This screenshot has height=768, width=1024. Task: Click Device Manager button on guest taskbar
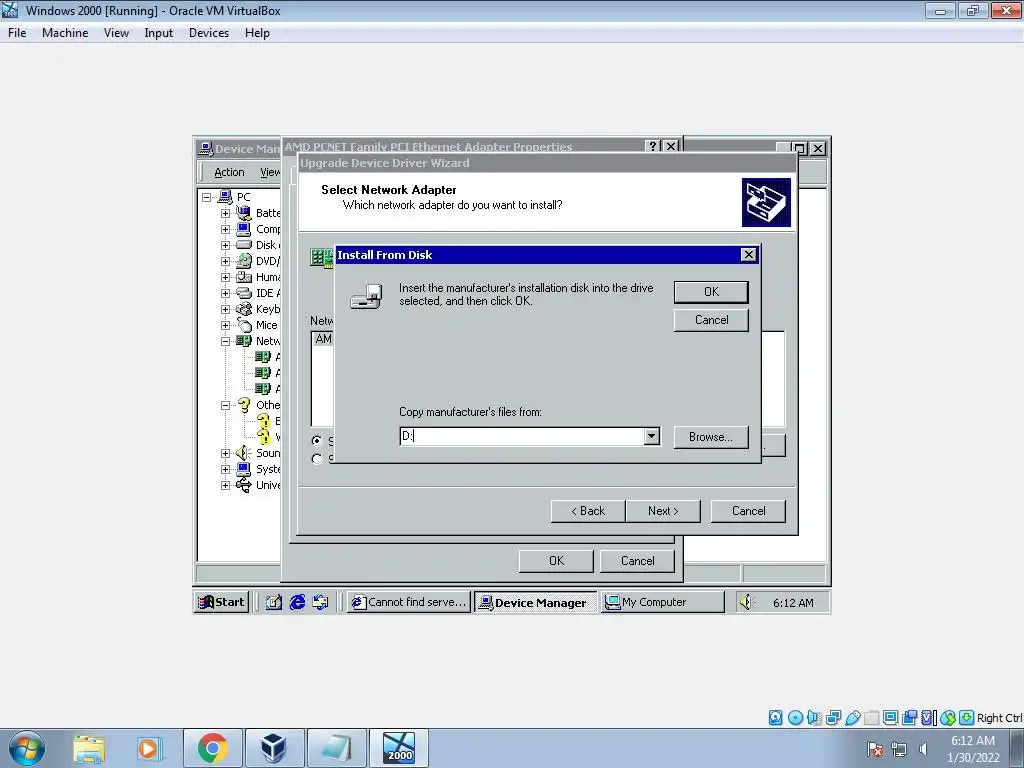point(536,602)
